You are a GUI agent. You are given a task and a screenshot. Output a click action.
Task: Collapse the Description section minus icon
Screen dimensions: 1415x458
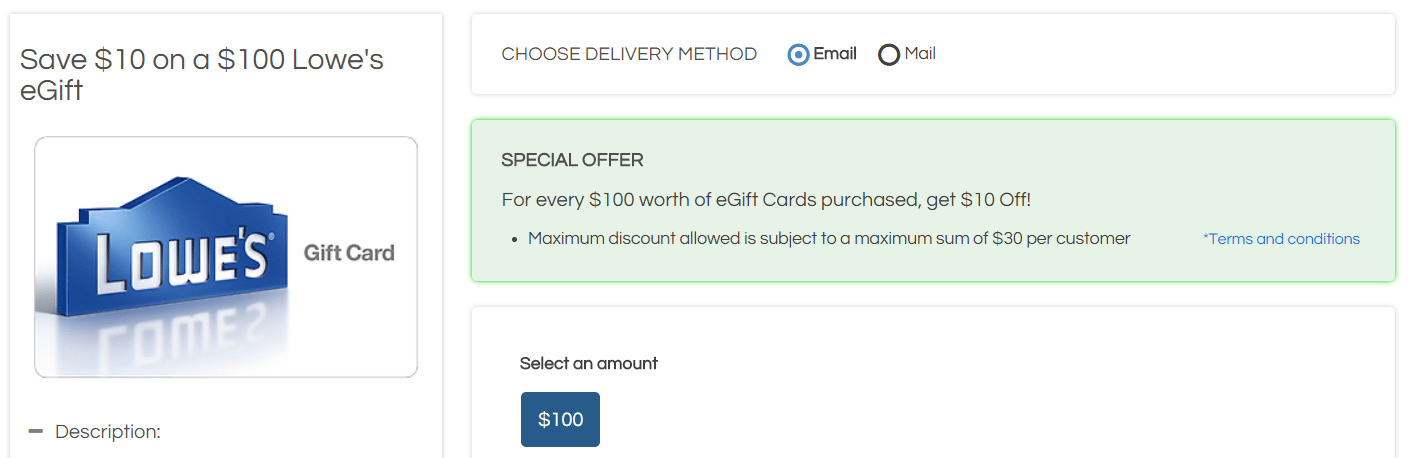pyautogui.click(x=36, y=431)
